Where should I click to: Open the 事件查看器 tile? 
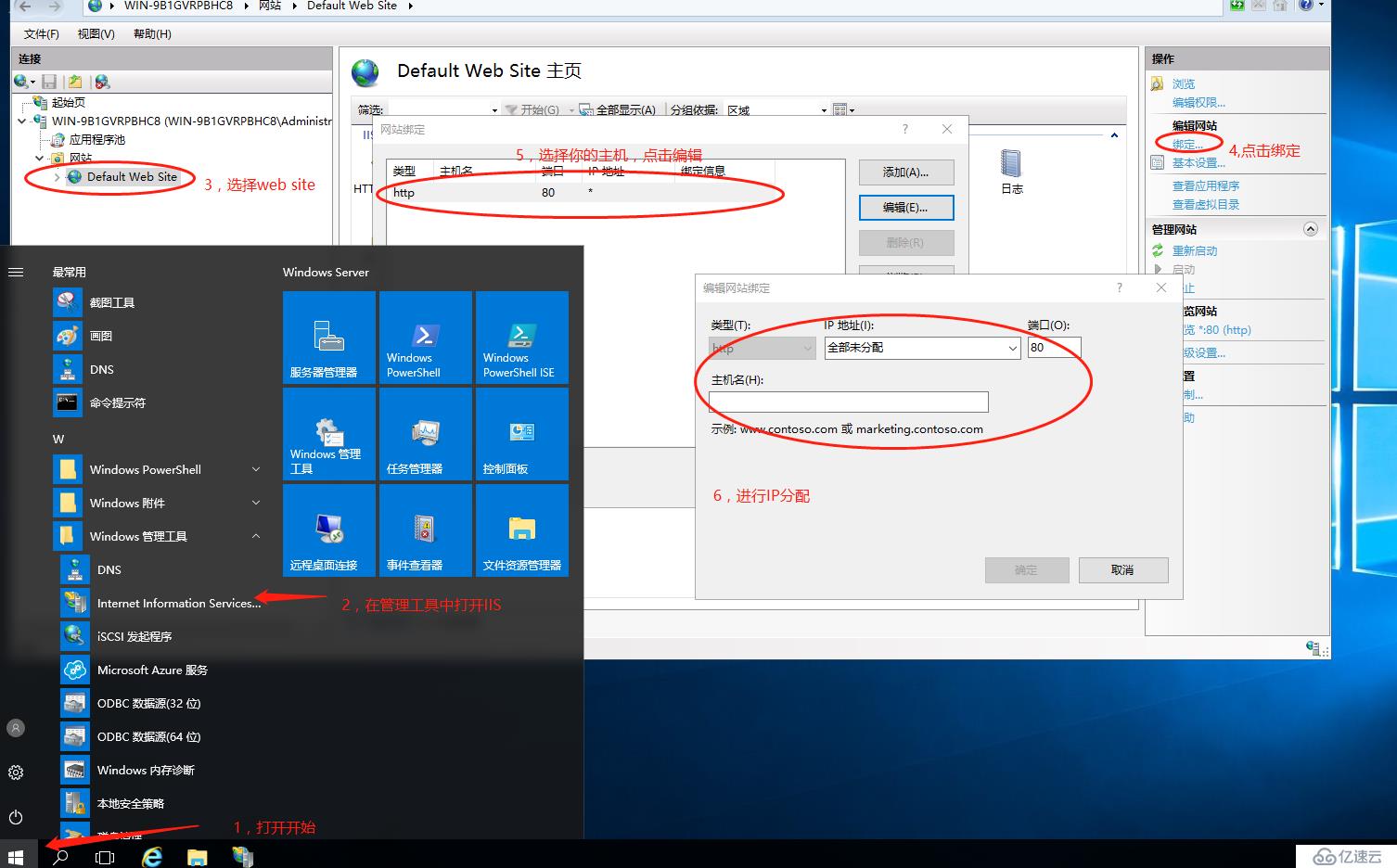point(426,530)
